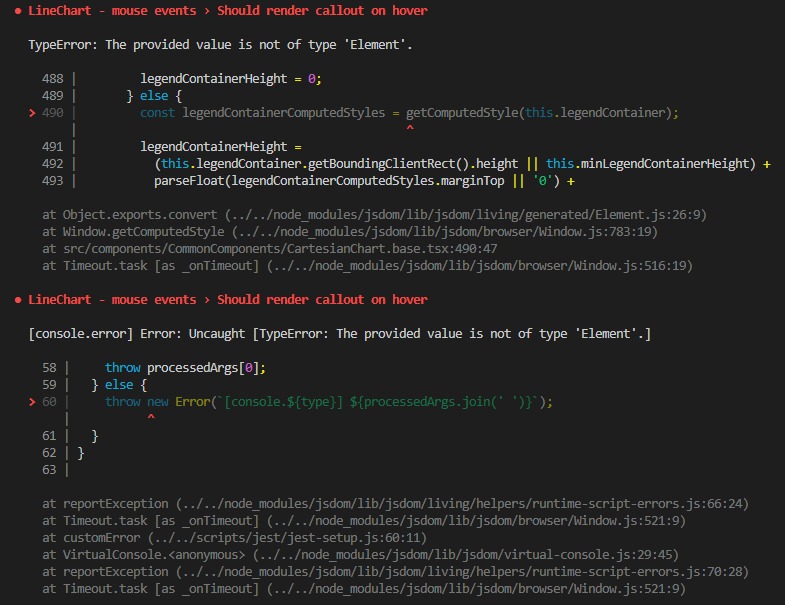Click the red arrow marker at line 60
The image size is (785, 605).
coord(33,402)
